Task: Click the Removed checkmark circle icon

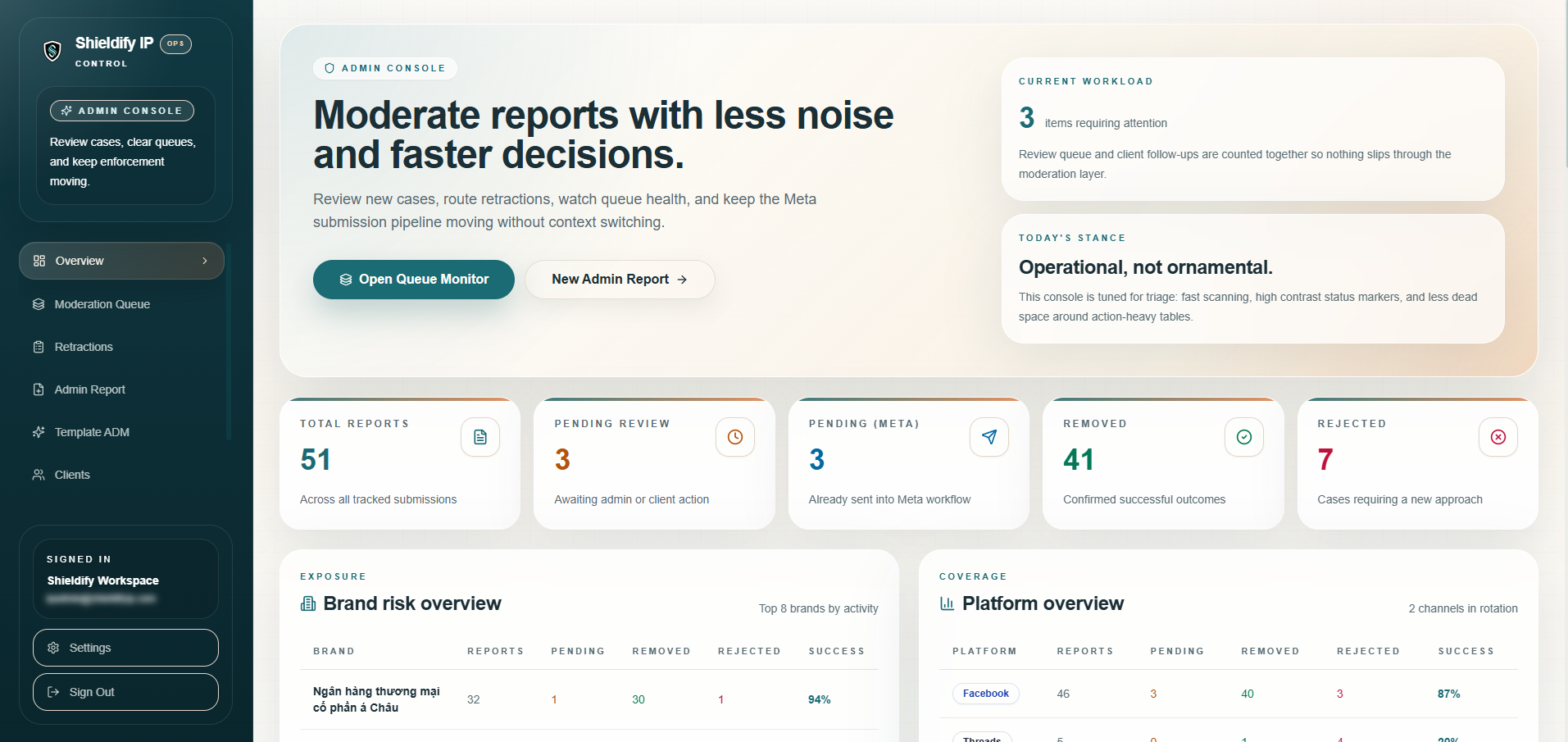Action: pos(1243,437)
